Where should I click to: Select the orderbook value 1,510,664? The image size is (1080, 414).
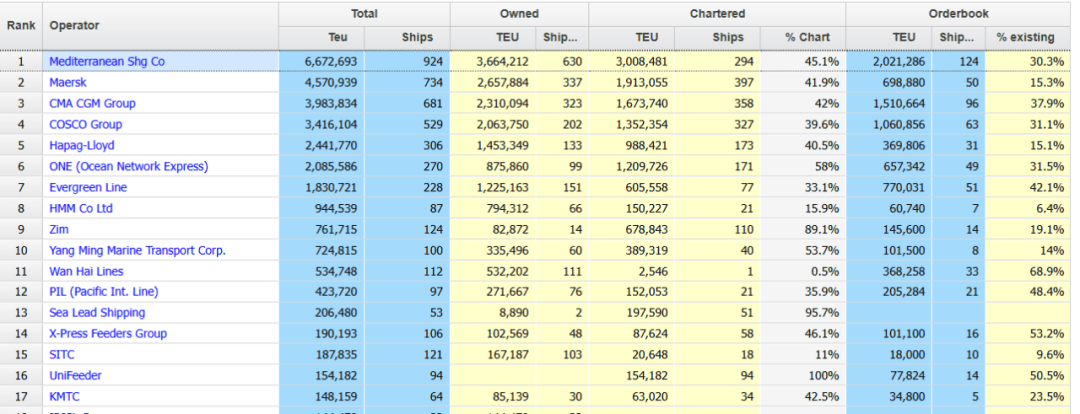889,103
